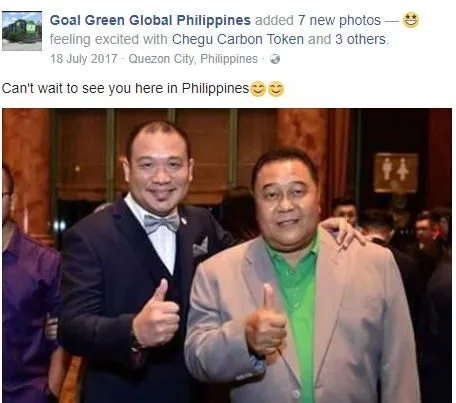Click the restroom sign in the photo
This screenshot has height=403, width=456.
396,173
